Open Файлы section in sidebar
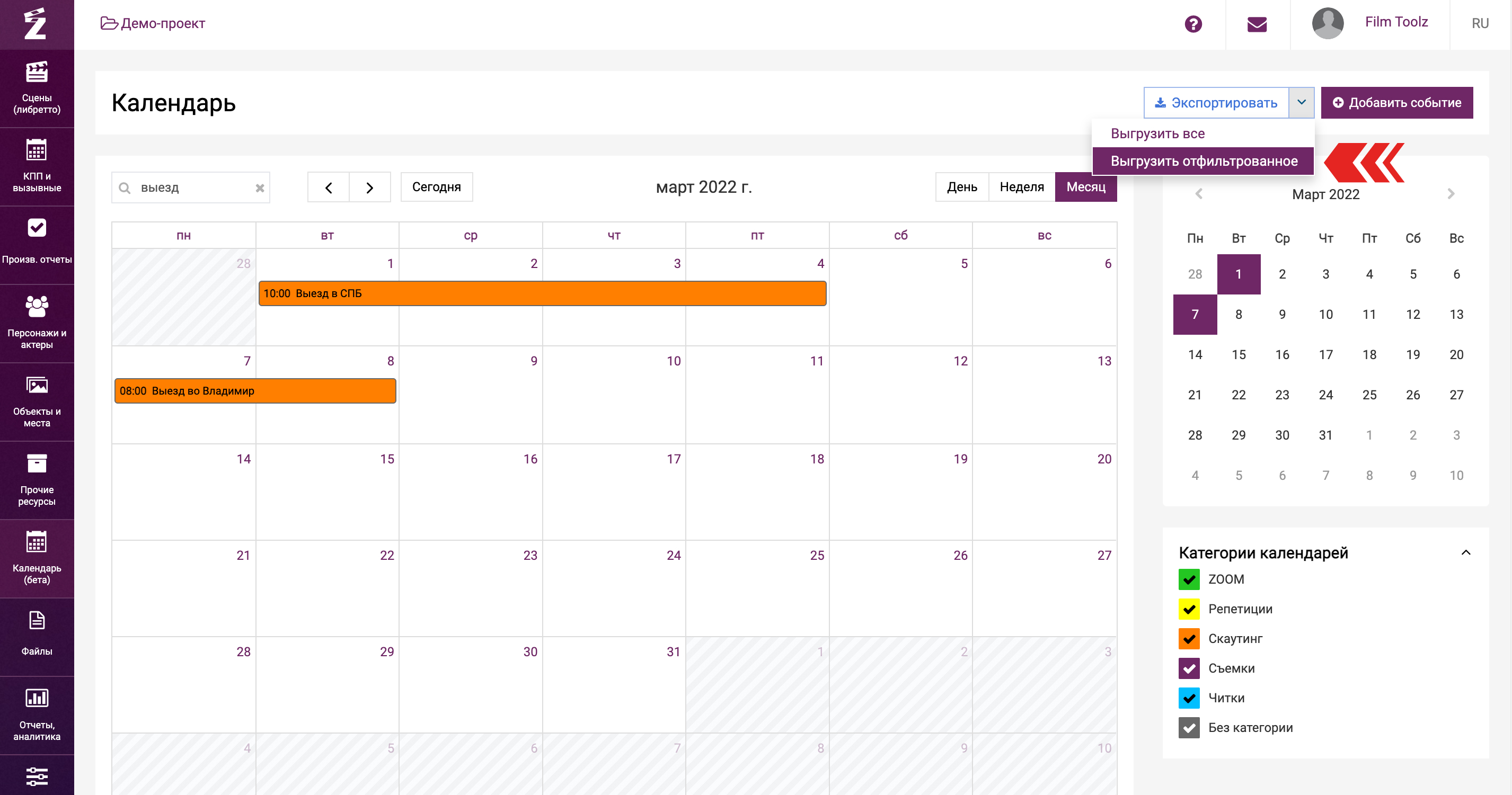The height and width of the screenshot is (795, 1512). tap(37, 637)
